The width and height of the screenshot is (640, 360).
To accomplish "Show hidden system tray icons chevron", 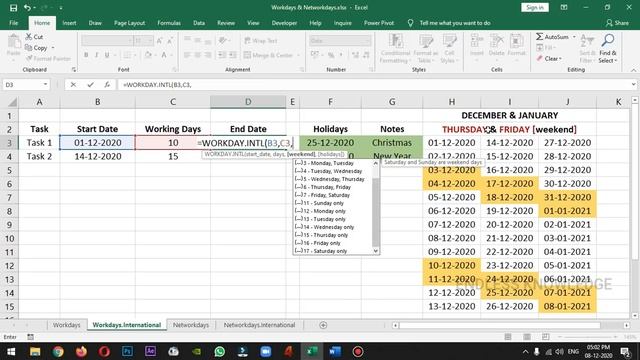I will click(525, 351).
